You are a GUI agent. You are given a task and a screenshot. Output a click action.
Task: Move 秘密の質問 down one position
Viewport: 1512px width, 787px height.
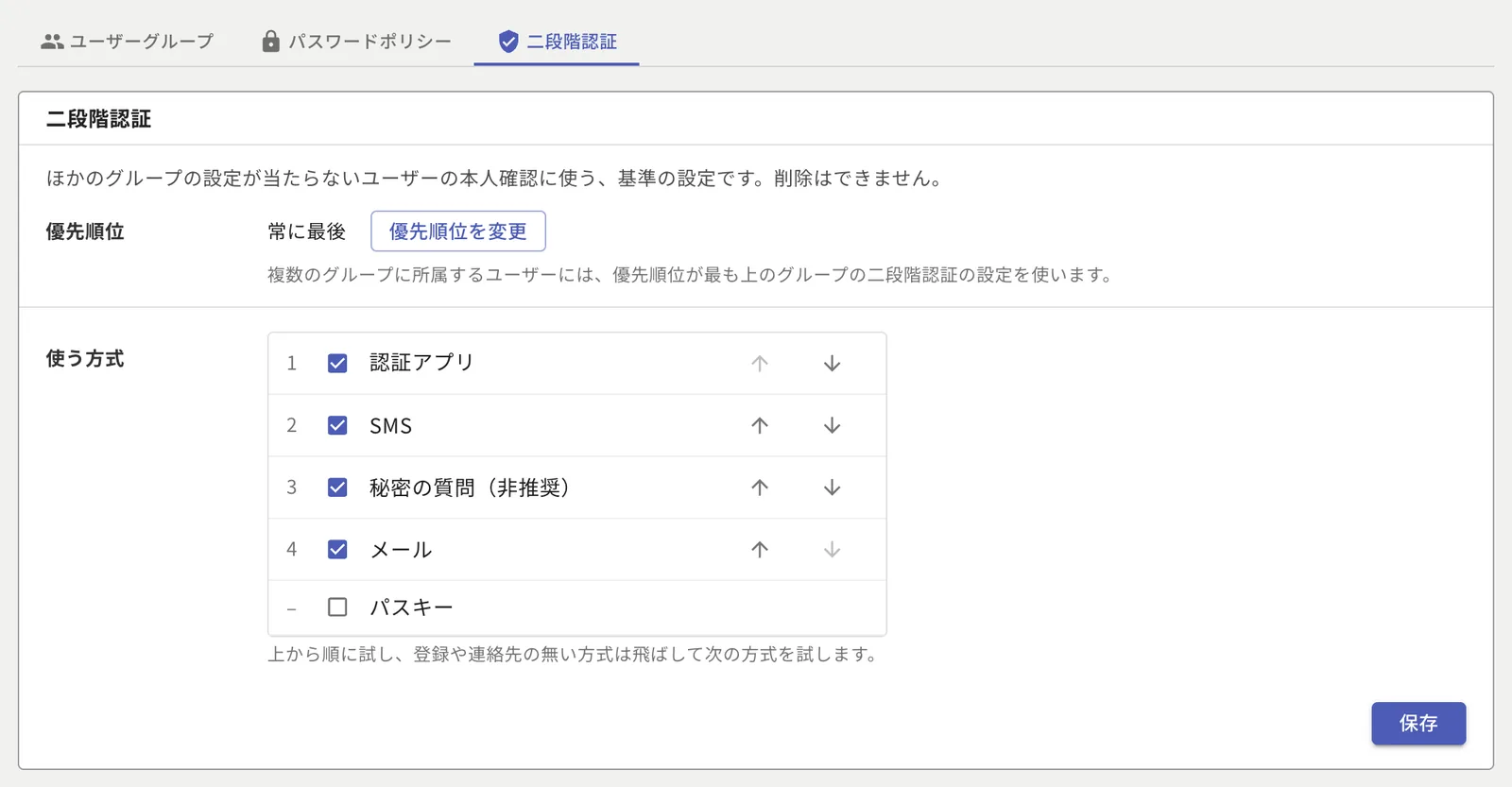[832, 488]
